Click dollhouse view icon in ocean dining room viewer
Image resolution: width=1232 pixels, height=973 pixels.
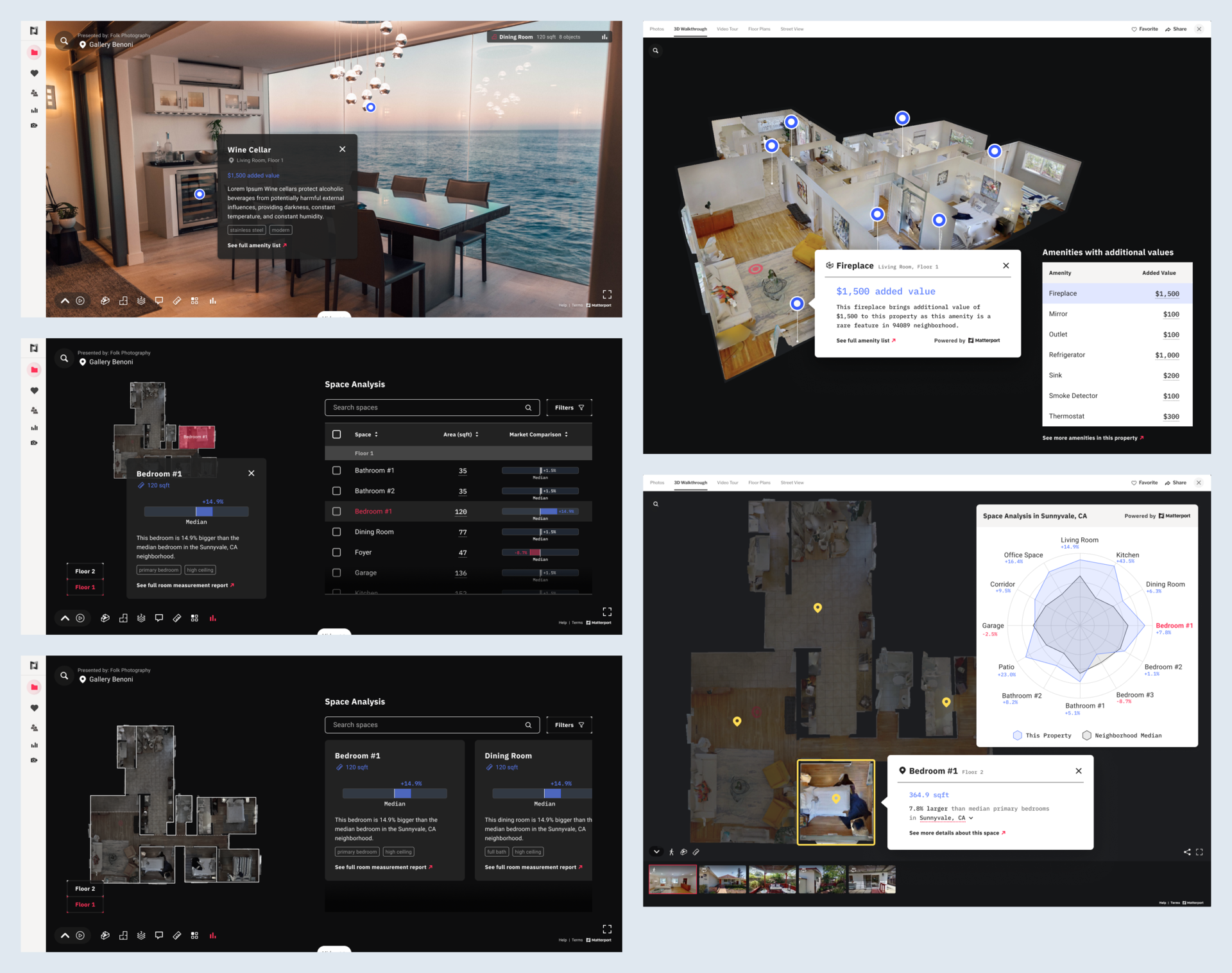tap(105, 300)
